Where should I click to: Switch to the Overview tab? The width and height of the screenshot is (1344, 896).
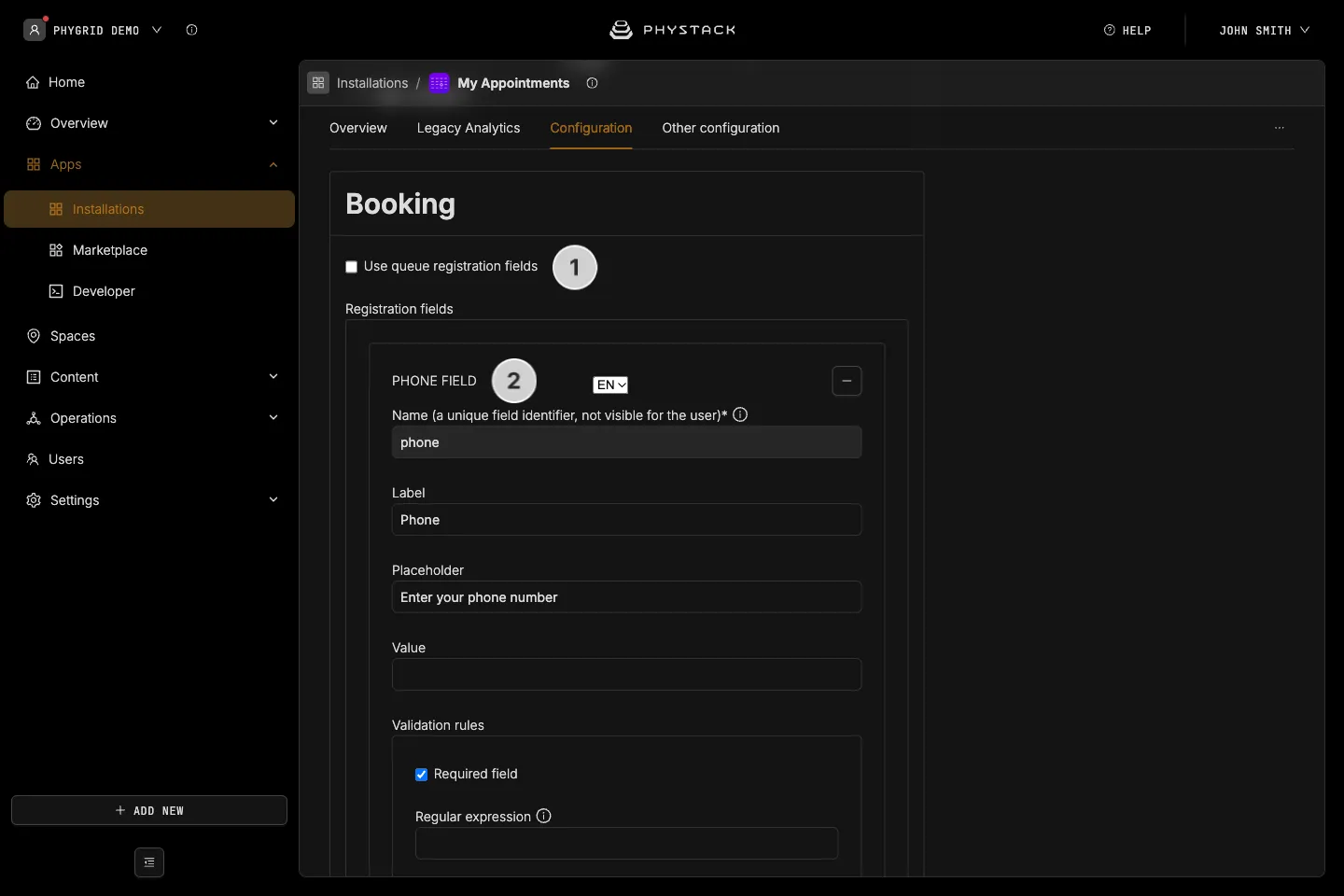[x=358, y=128]
